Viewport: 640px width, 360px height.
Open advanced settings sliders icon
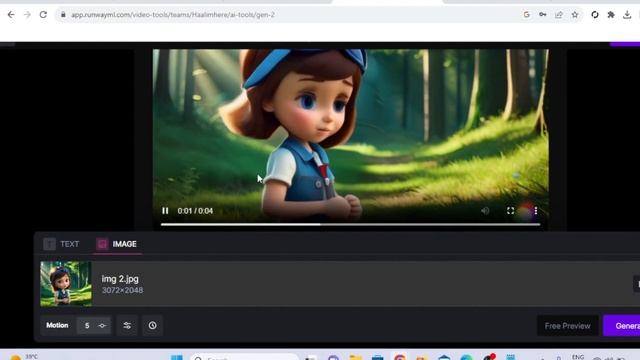pos(127,326)
